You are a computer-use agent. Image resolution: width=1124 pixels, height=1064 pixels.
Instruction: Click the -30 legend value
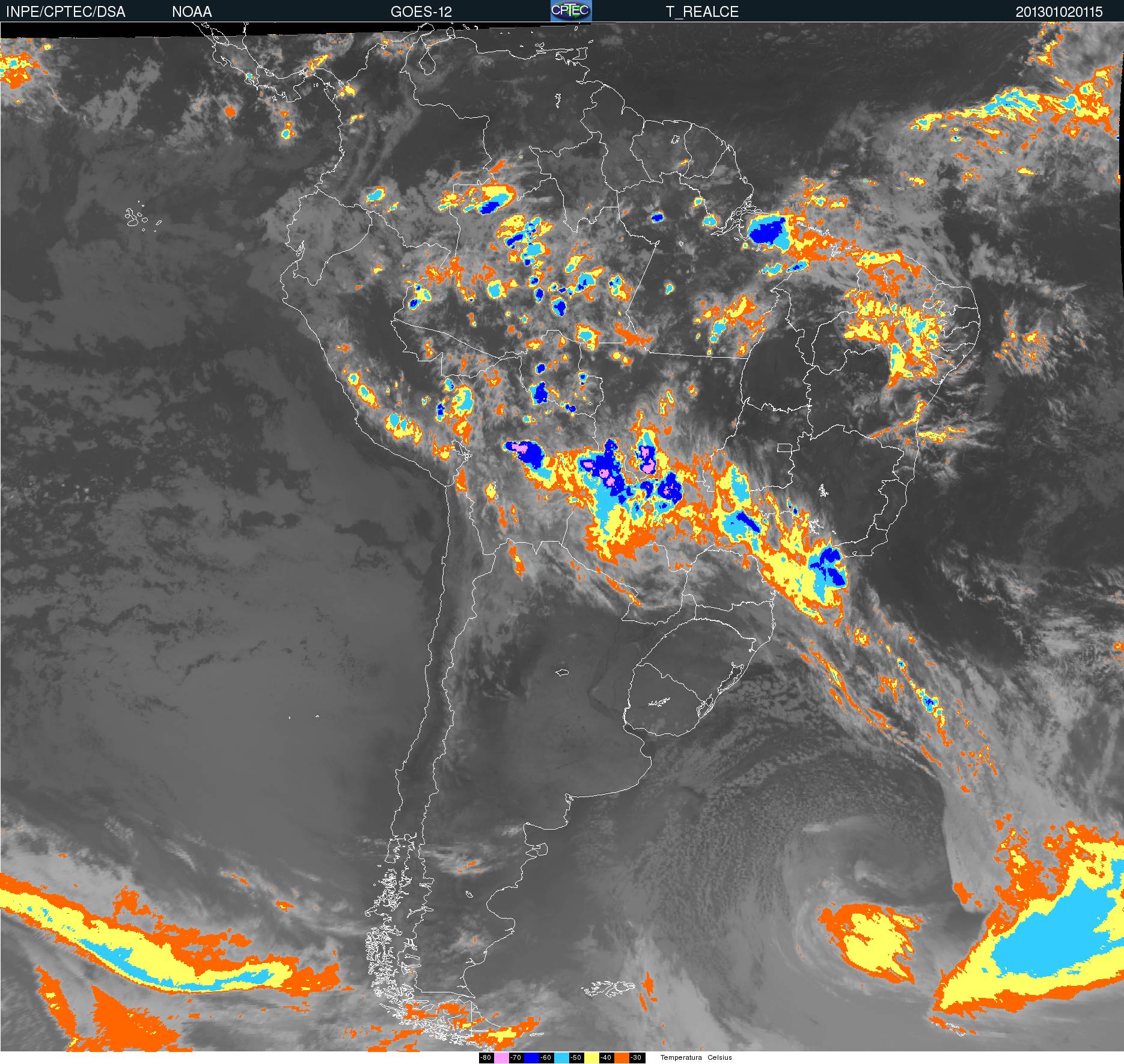[x=637, y=1058]
